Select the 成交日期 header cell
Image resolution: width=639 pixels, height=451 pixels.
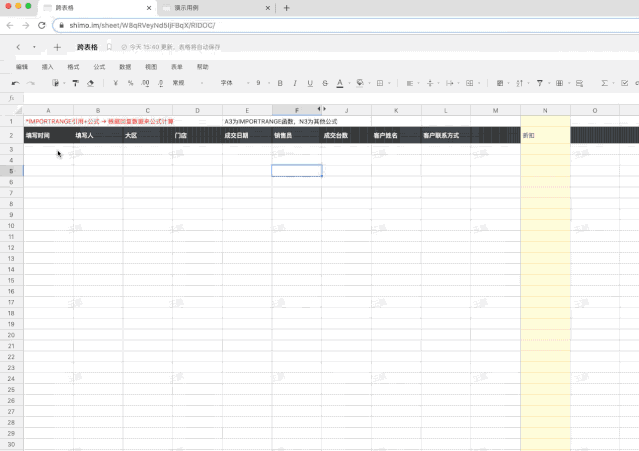tap(247, 135)
